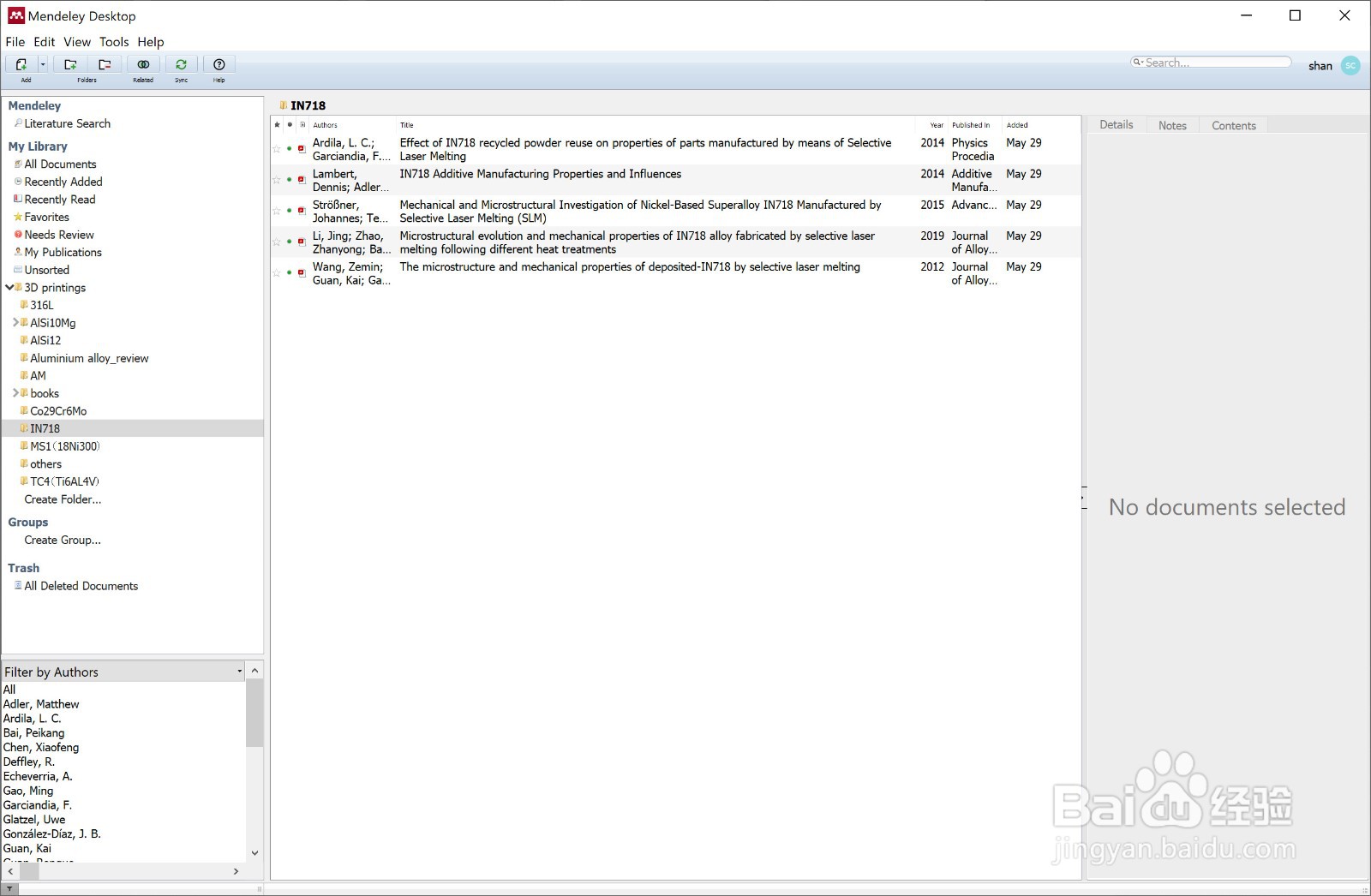The width and height of the screenshot is (1371, 896).
Task: Star the Wang, Zemin paper as favorite
Action: 277,272
